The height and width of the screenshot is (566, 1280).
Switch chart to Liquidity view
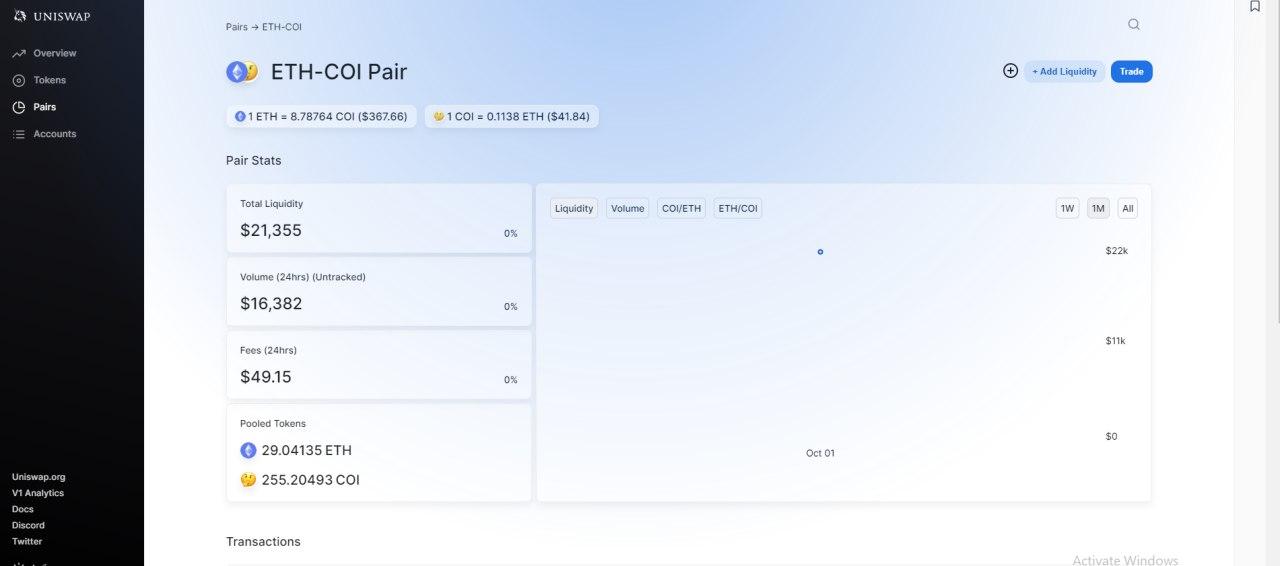pyautogui.click(x=574, y=208)
